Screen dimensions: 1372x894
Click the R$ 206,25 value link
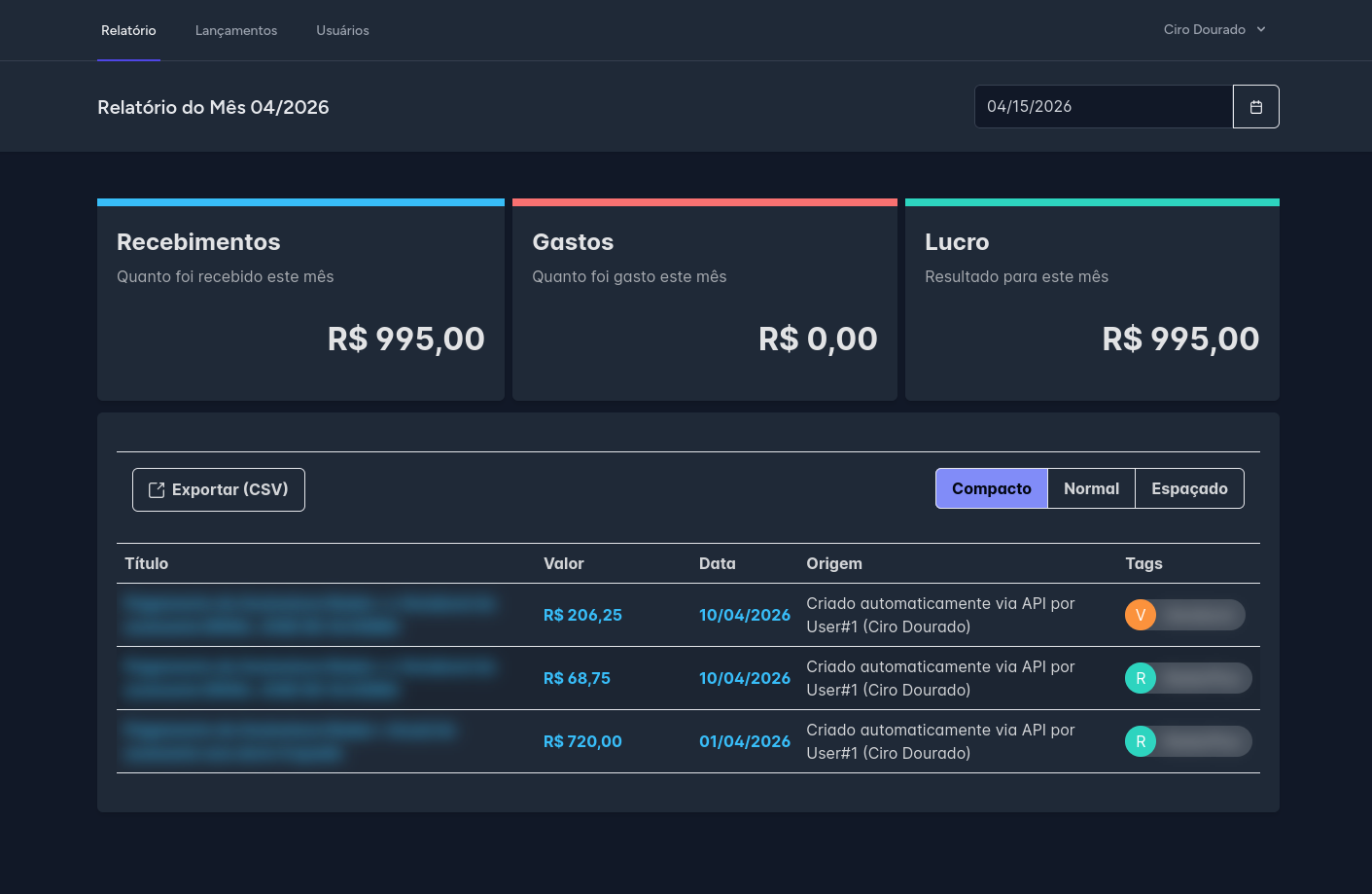click(582, 615)
